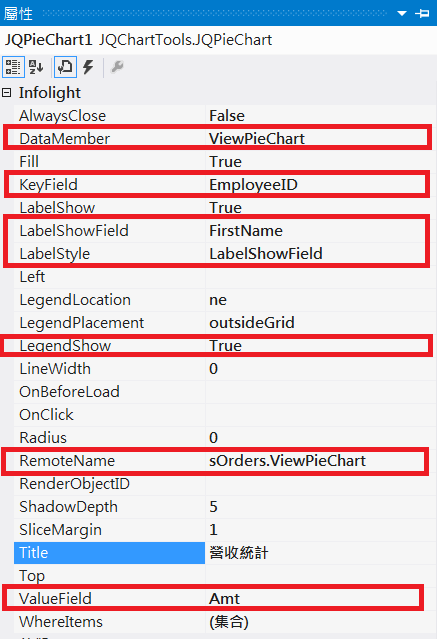Edit the Title value field
437x639 pixels.
coord(320,553)
